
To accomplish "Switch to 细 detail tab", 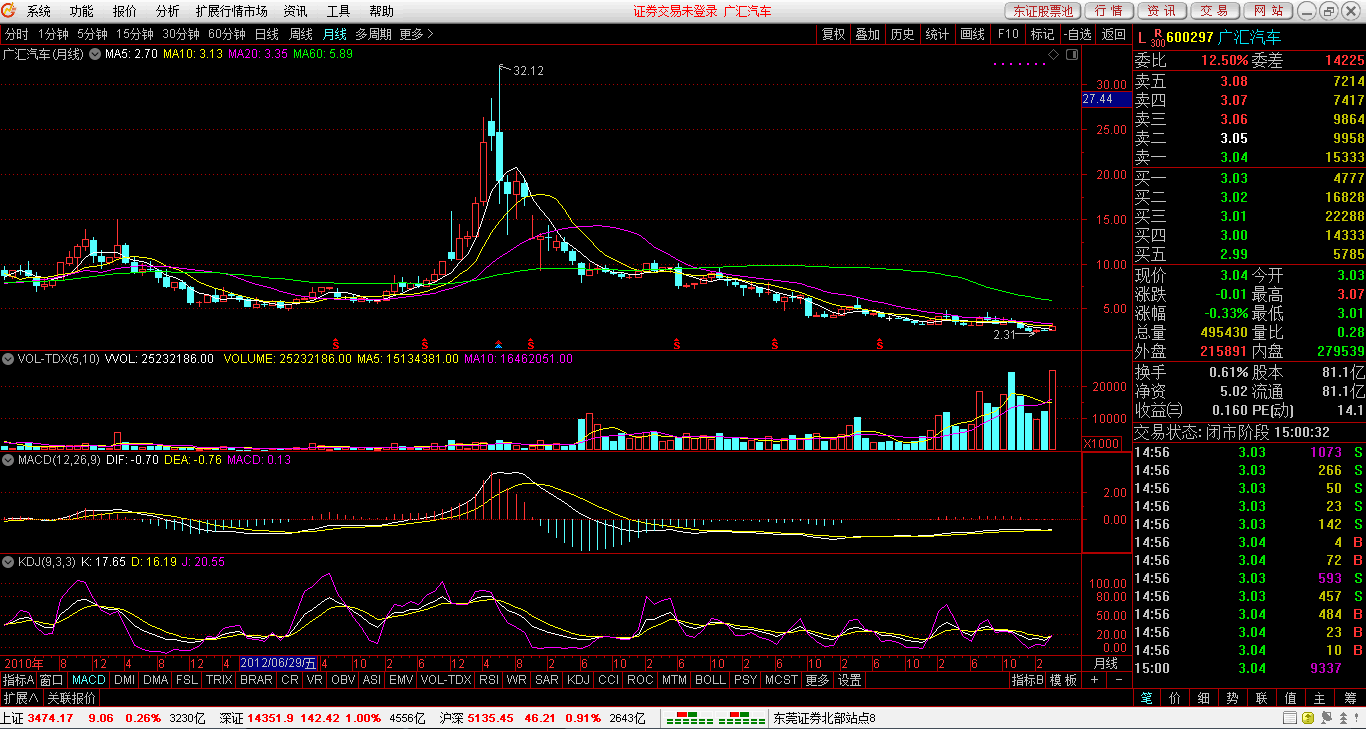I will [1205, 698].
